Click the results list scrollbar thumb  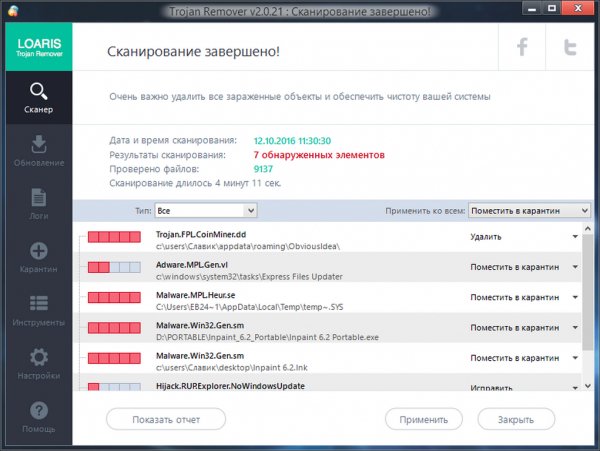coord(588,292)
